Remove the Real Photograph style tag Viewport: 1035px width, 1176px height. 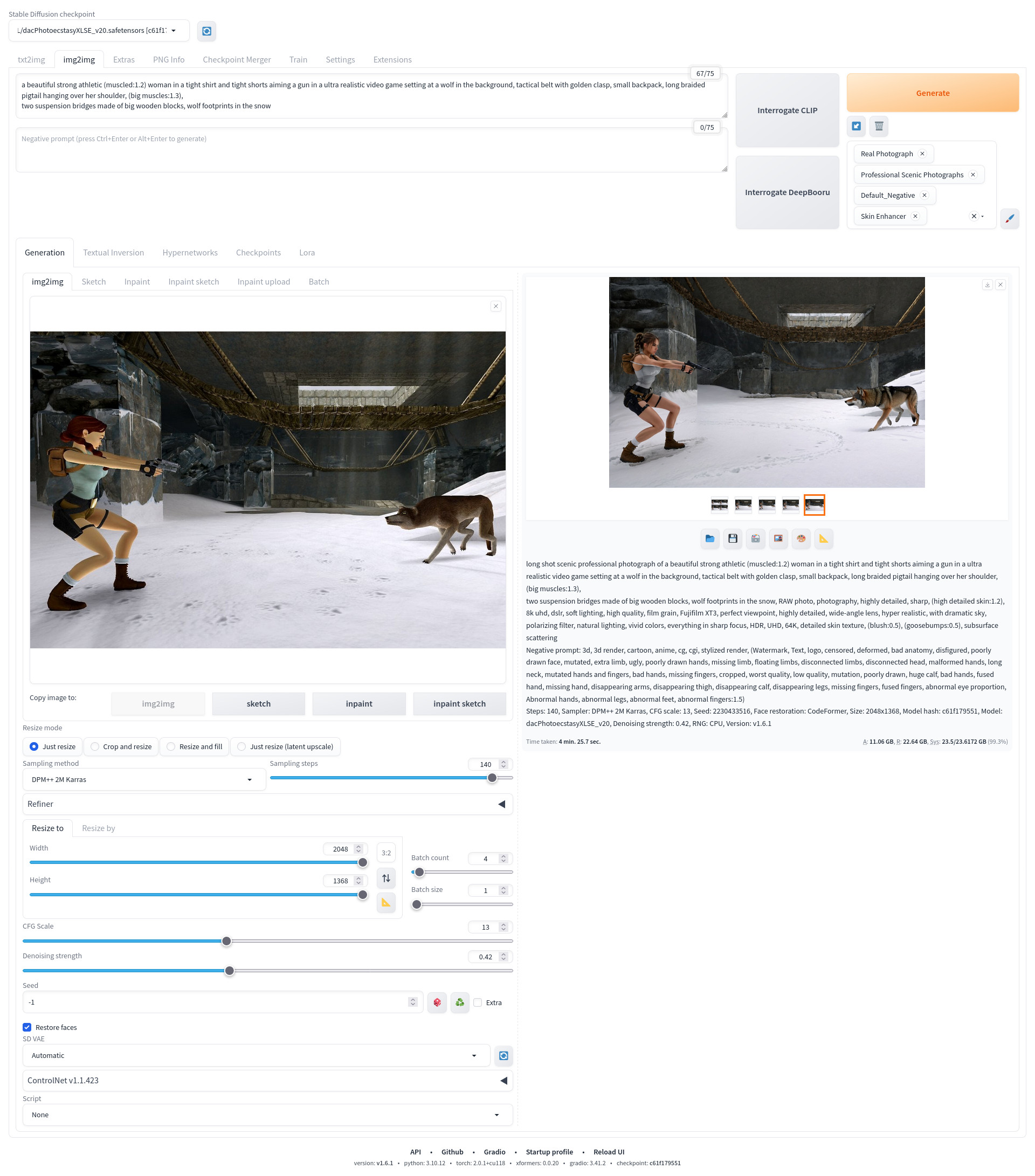coord(922,154)
